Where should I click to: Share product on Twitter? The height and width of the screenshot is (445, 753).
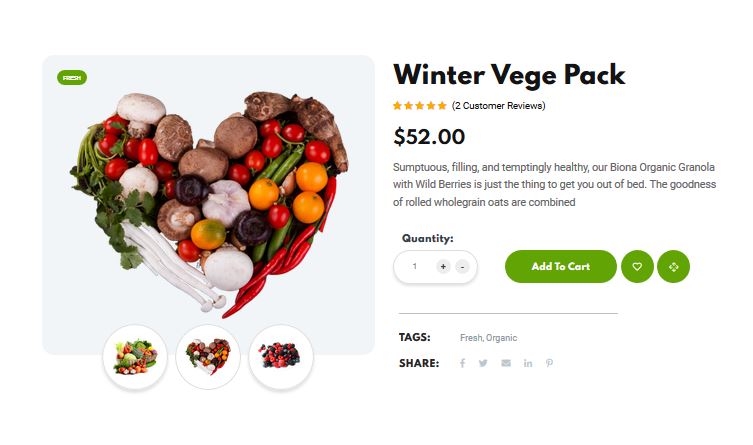[483, 363]
